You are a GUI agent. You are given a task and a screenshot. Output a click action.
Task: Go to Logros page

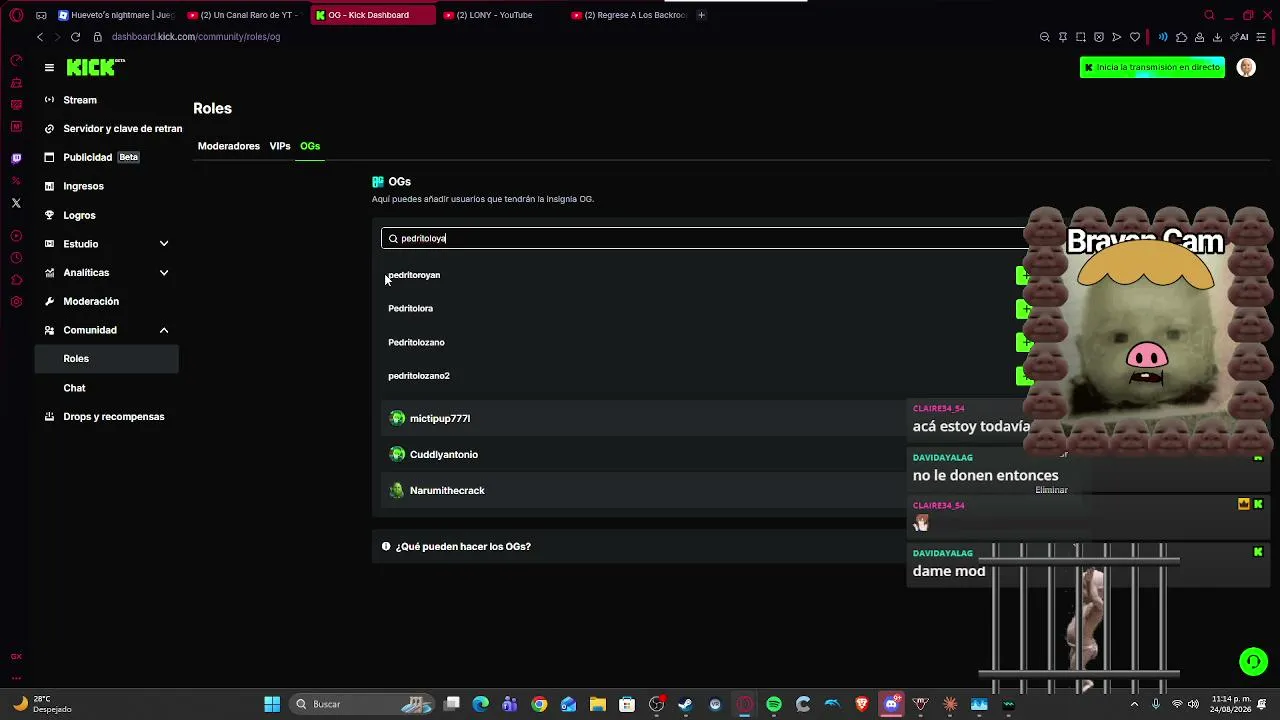click(x=106, y=215)
